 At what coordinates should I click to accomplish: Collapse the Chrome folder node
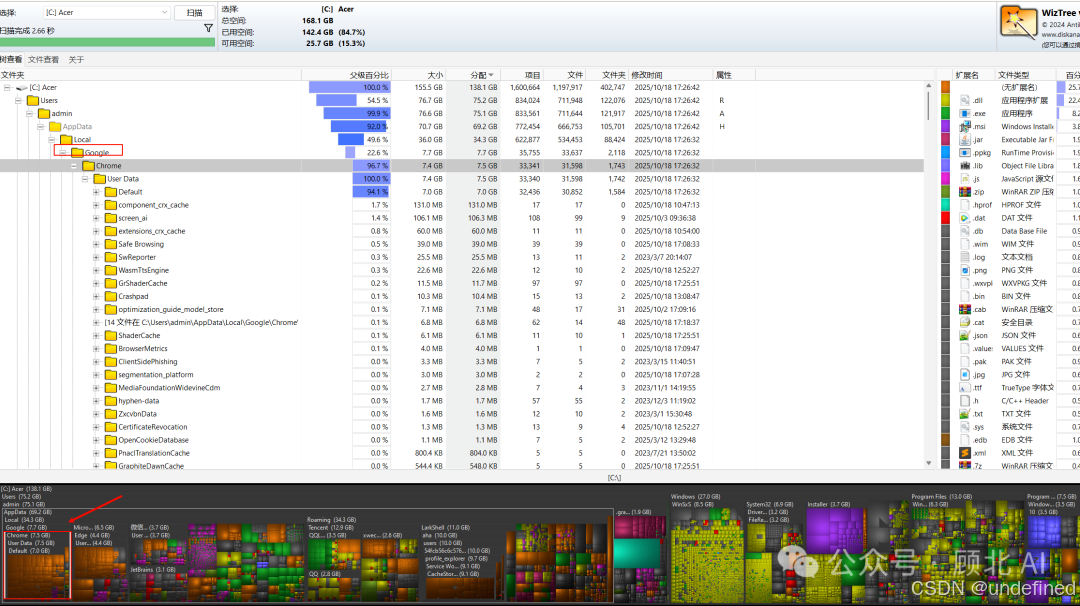(74, 166)
